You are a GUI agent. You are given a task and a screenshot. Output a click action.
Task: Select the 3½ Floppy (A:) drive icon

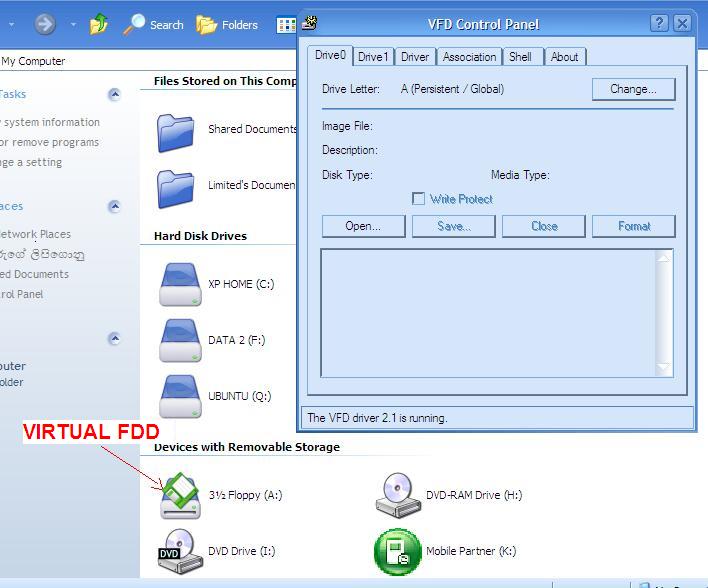click(x=180, y=495)
